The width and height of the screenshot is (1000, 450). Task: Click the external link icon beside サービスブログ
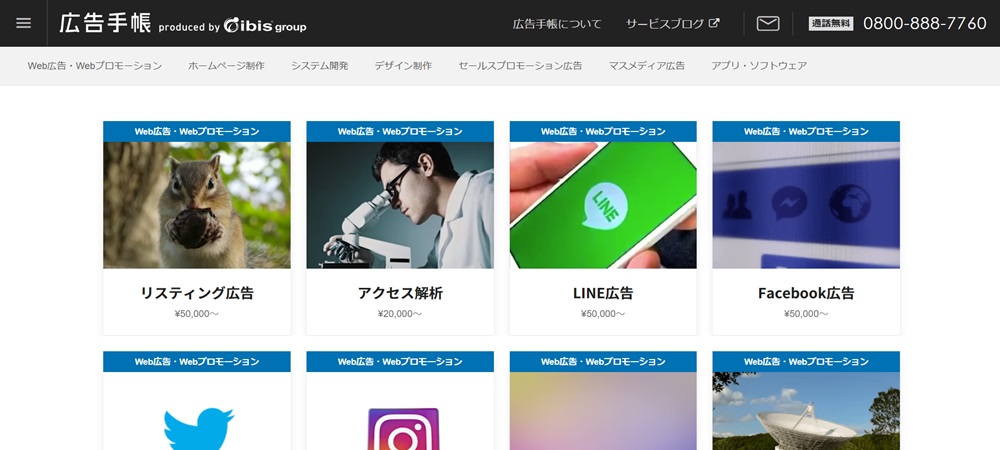714,23
